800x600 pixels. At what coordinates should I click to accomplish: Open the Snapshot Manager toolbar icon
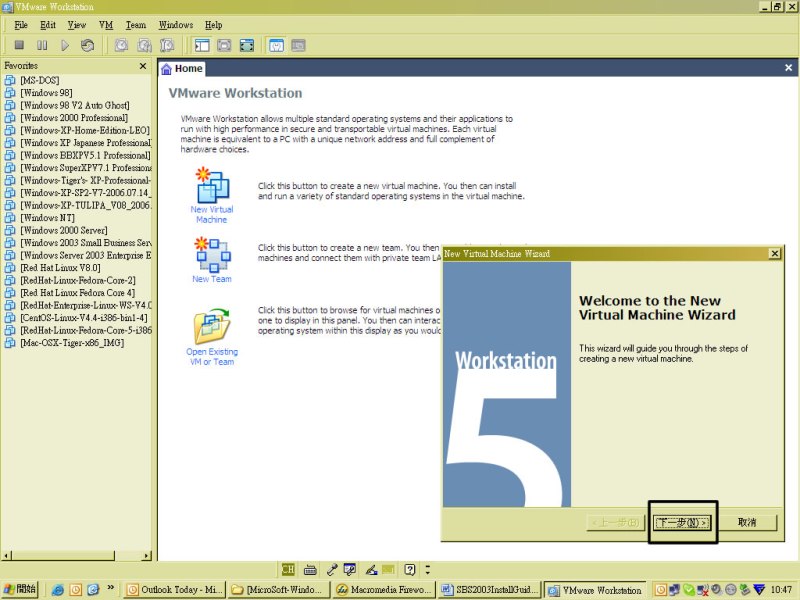(167, 45)
